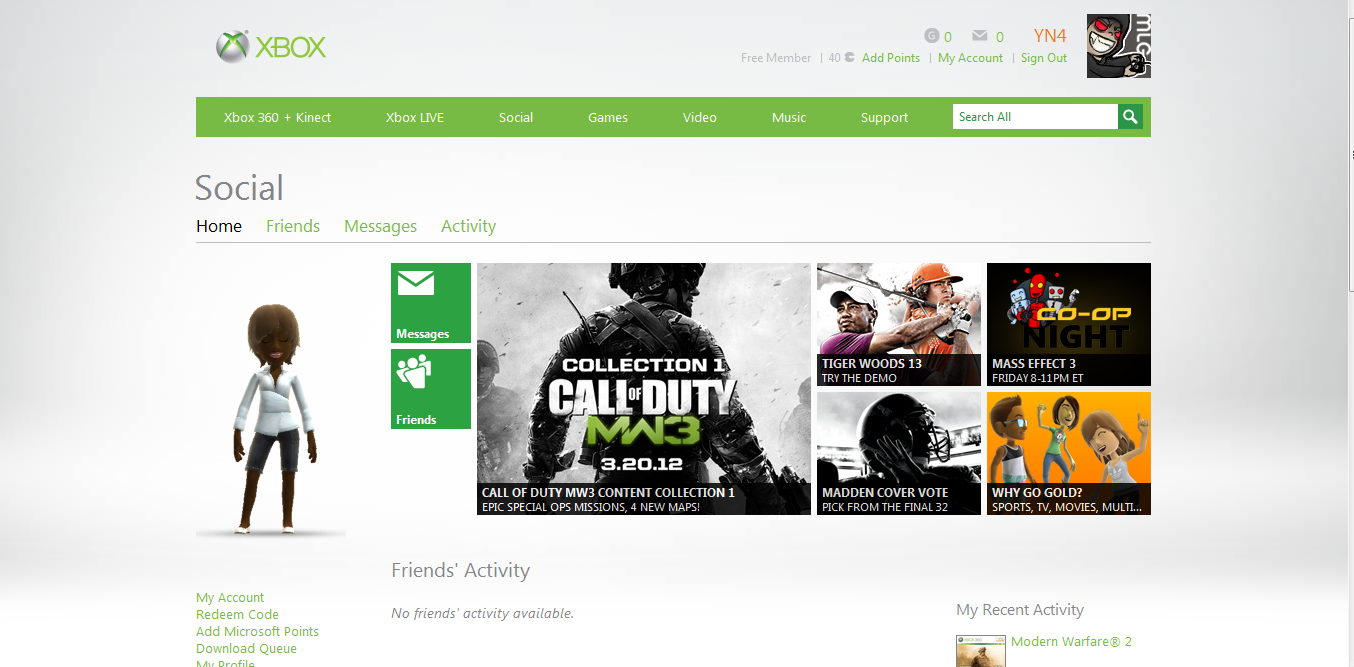Click the No friends' activity available text

[x=482, y=613]
